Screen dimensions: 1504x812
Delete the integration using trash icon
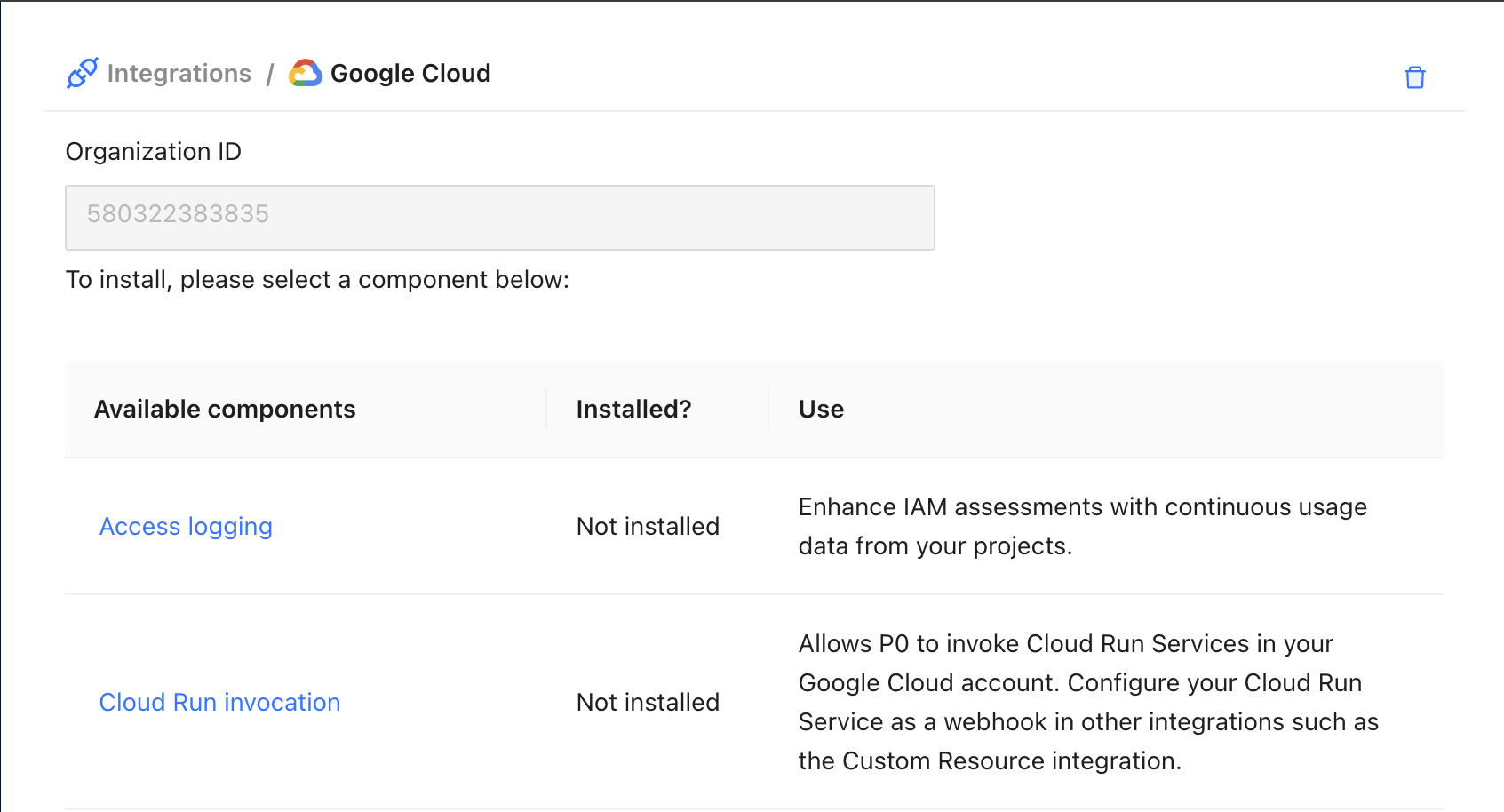[x=1414, y=77]
